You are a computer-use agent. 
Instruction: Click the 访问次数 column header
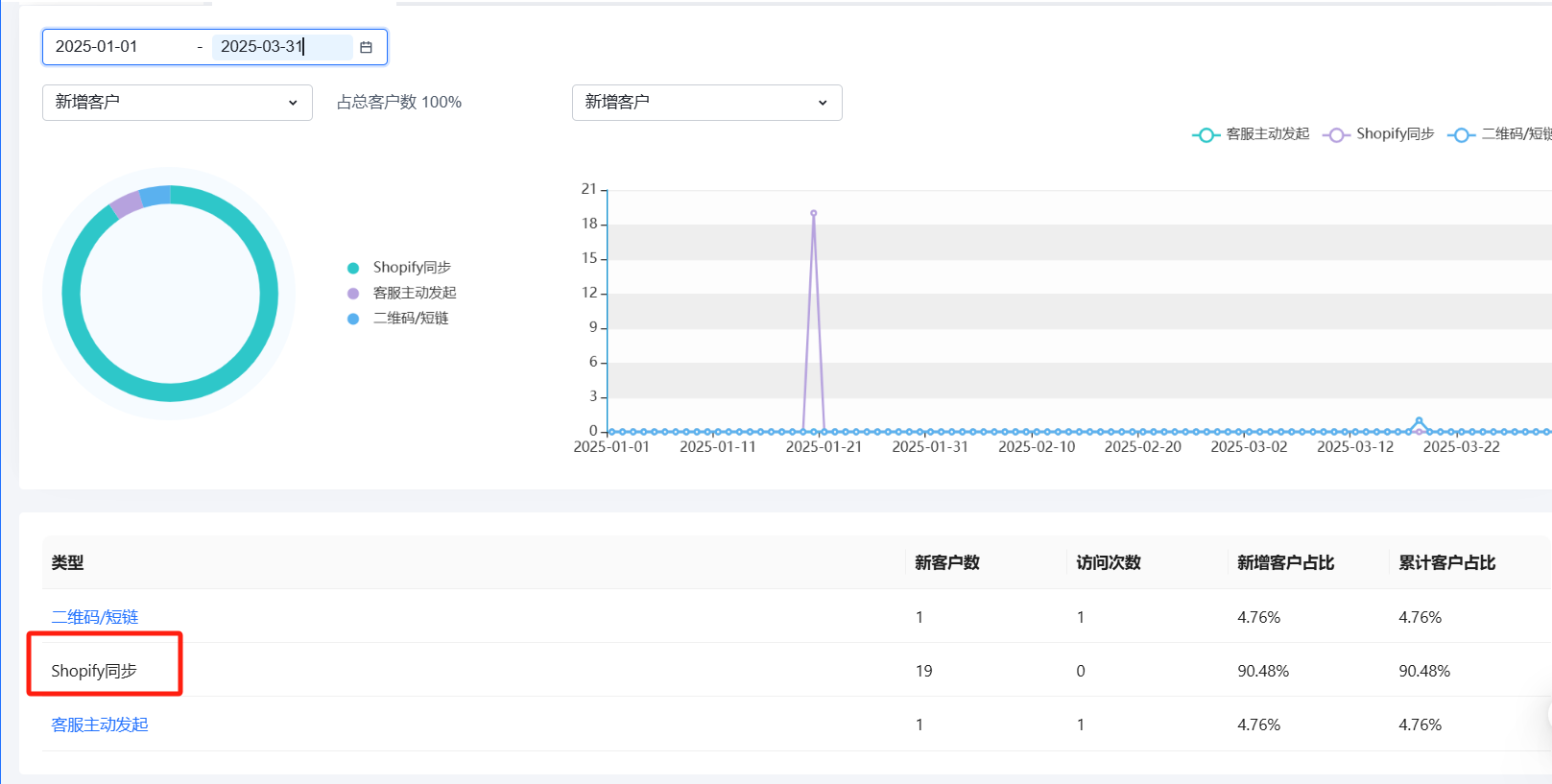pos(1109,562)
